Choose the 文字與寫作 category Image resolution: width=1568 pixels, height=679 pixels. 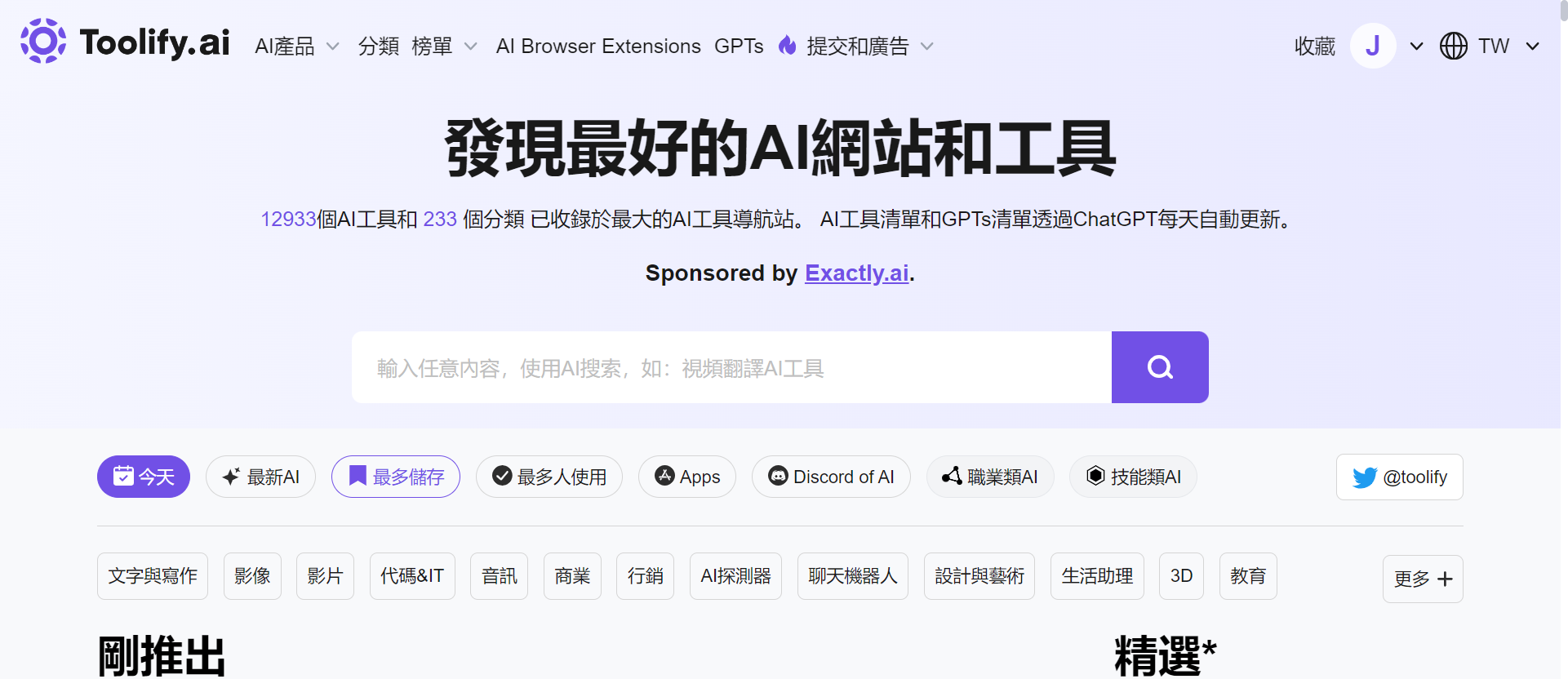pos(153,576)
